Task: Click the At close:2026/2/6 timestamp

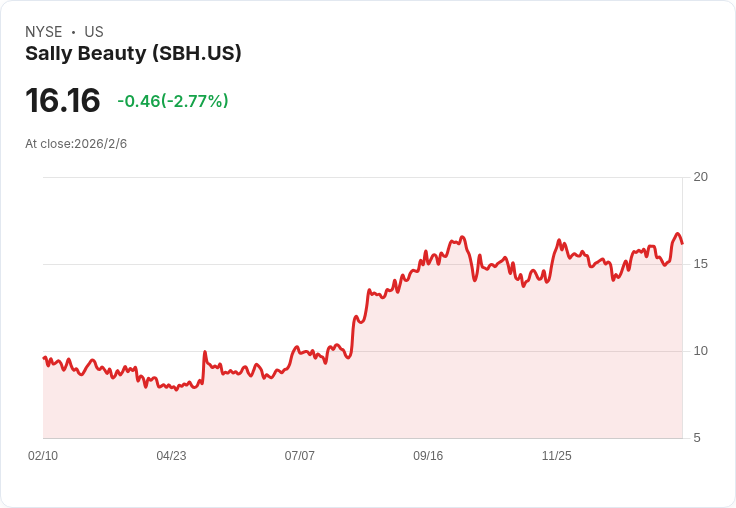Action: [x=76, y=144]
